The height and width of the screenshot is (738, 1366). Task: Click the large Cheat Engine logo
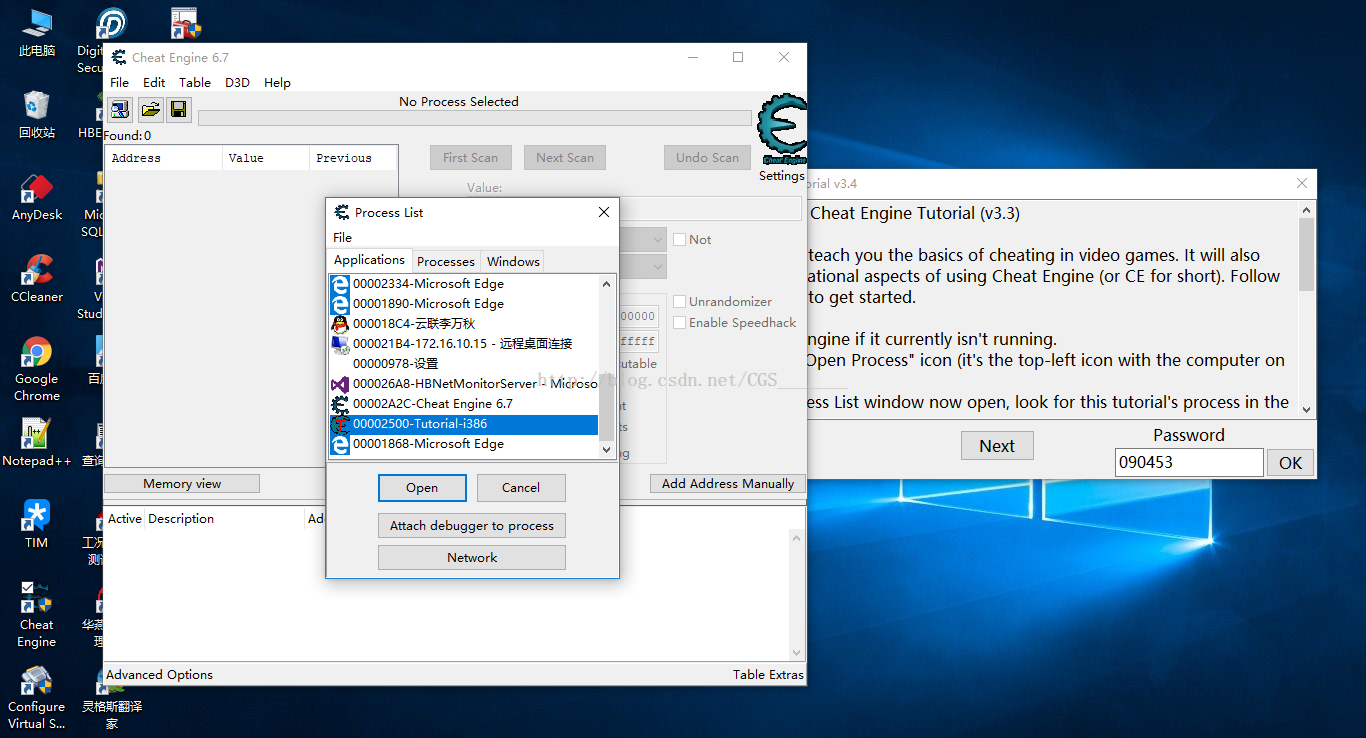[x=782, y=130]
